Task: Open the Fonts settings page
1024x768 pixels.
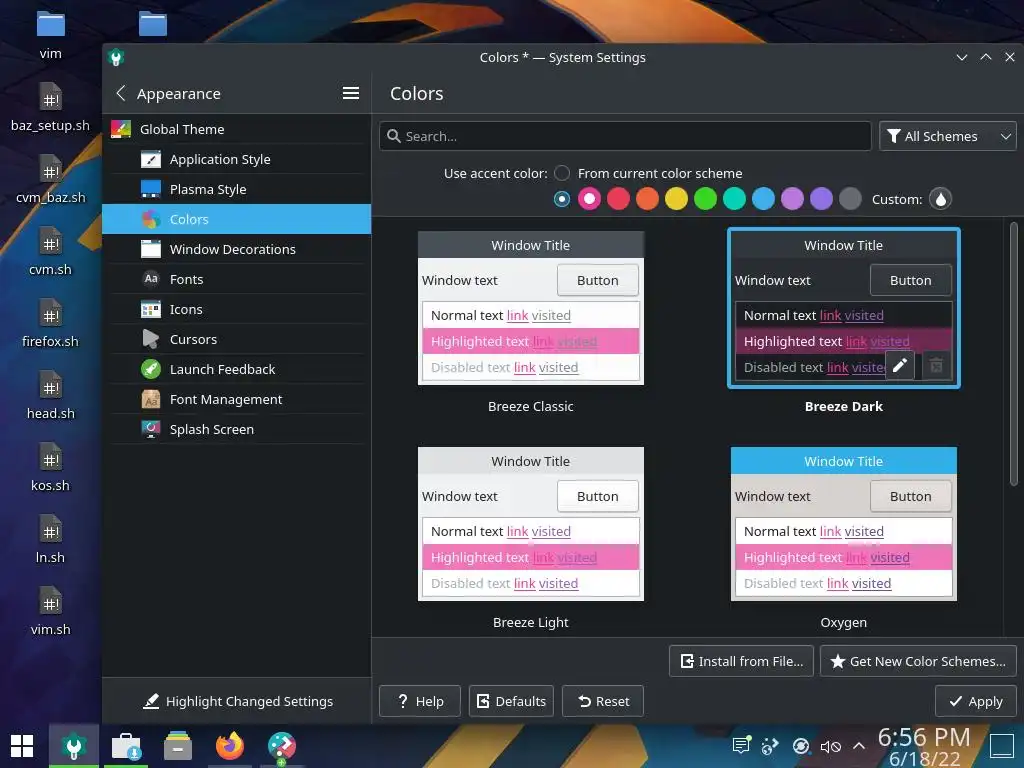Action: pos(236,279)
